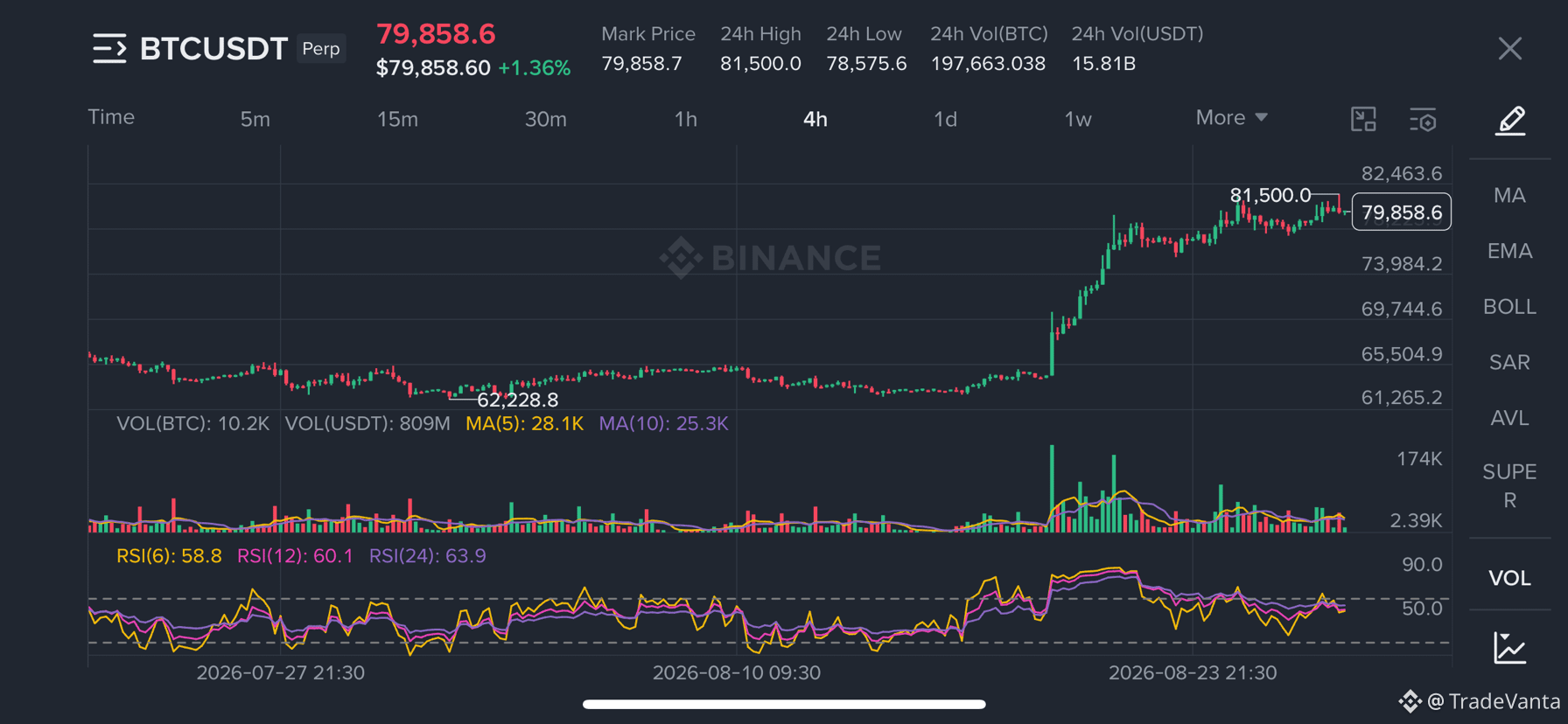The image size is (1568, 724).
Task: Click the 2026-08-23 21:30 date label
Action: [x=1193, y=672]
